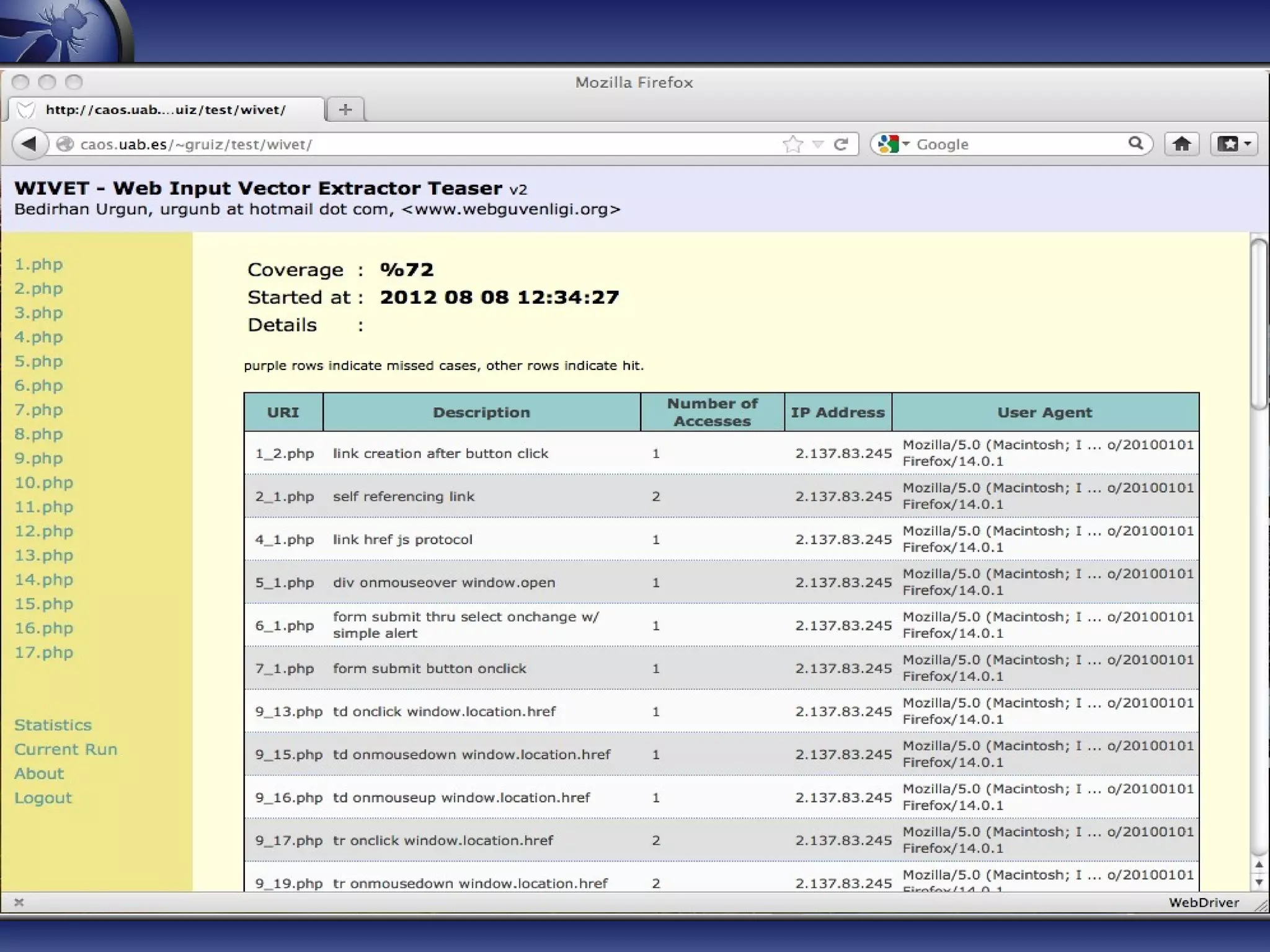Click the About sidebar link

click(x=39, y=773)
